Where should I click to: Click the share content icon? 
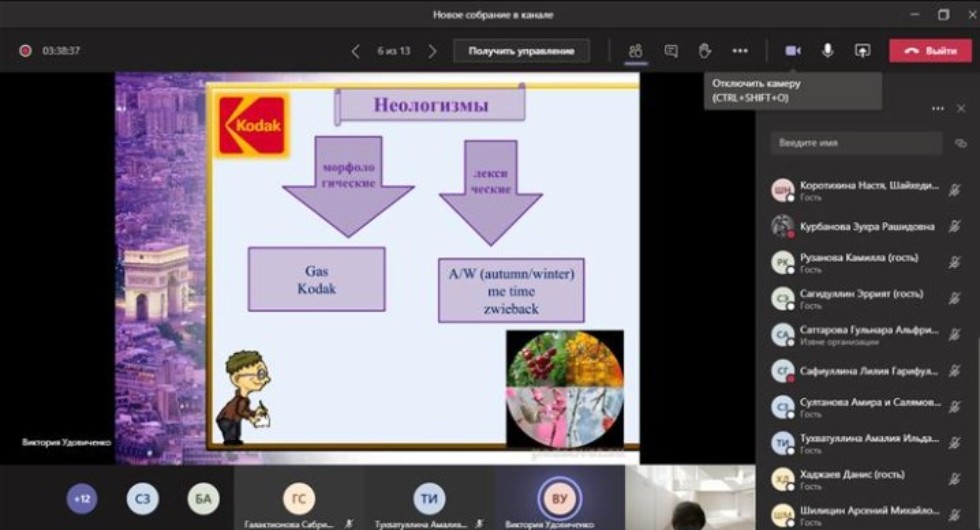pos(862,51)
